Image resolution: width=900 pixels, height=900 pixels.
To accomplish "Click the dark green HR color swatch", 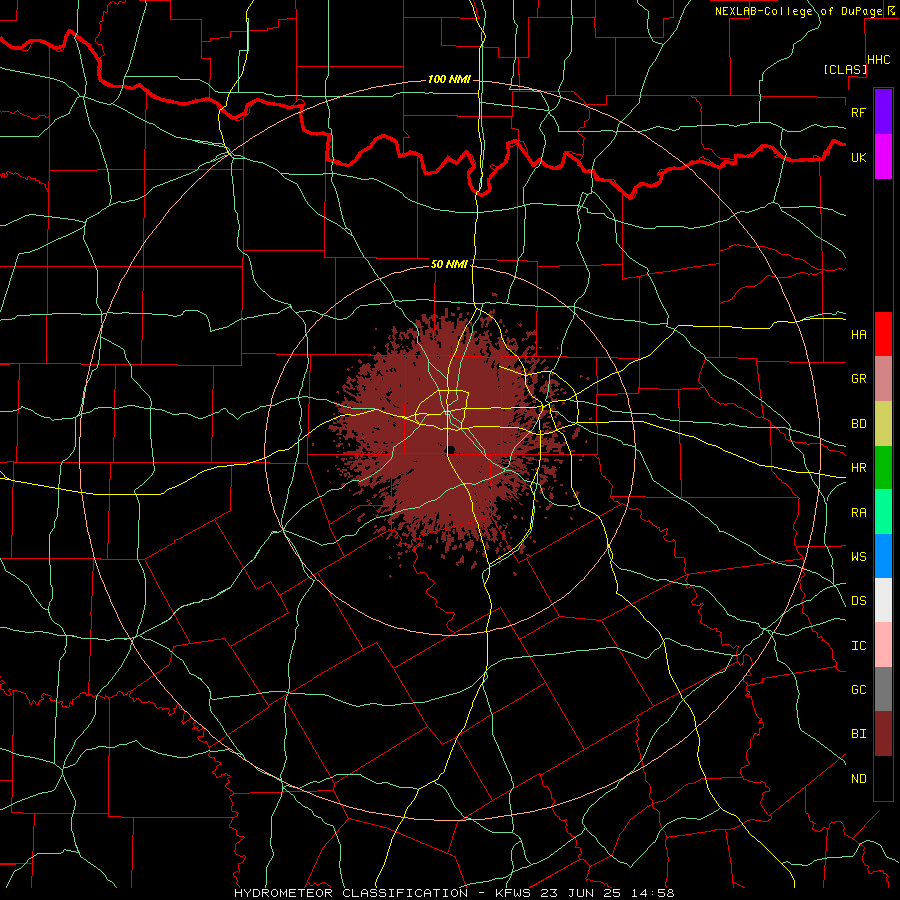I will pyautogui.click(x=883, y=468).
